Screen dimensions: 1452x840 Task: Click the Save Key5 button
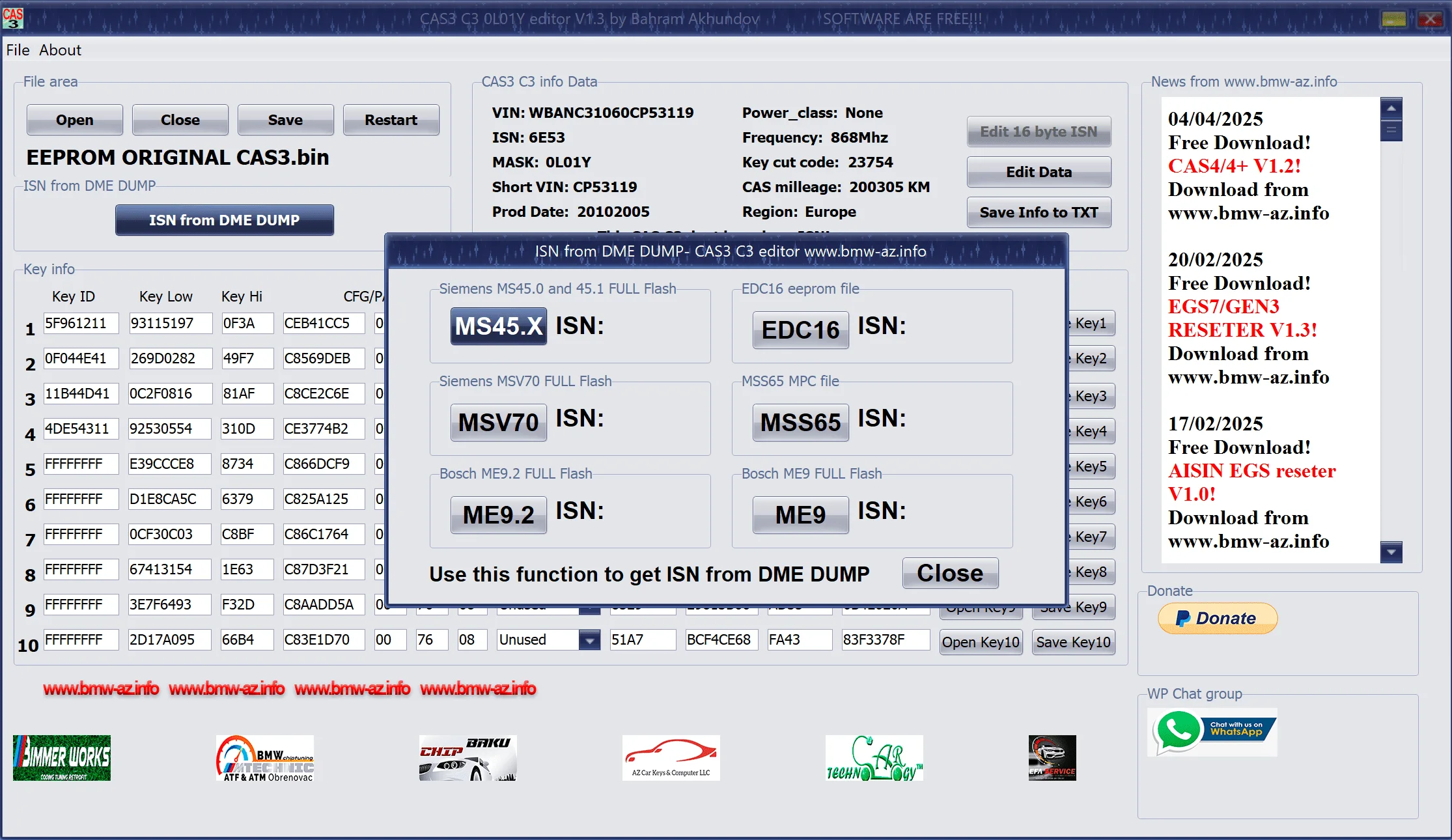click(1091, 466)
